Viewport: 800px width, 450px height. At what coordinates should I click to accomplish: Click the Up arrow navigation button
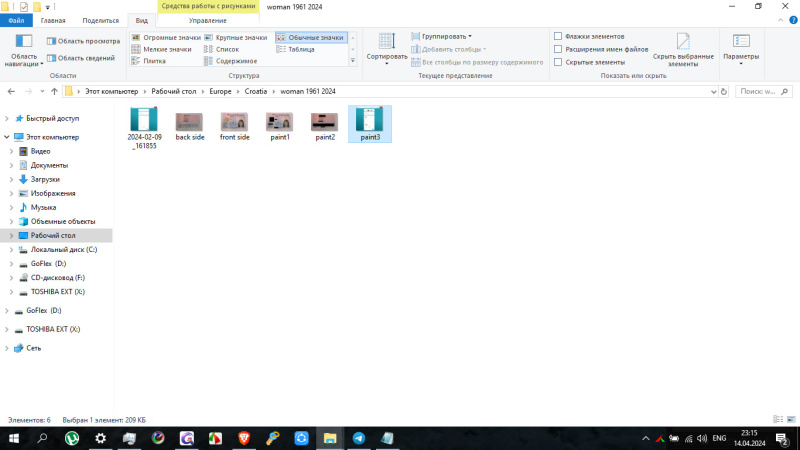tap(53, 91)
